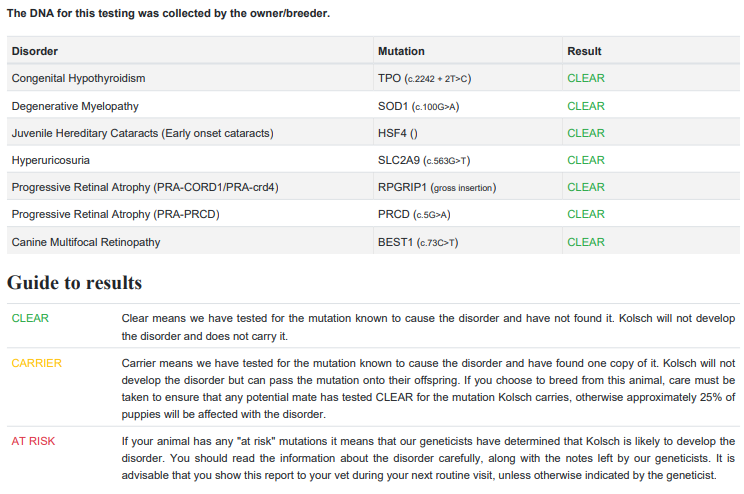This screenshot has height=494, width=744.
Task: Click the Hyperuricosuria disorder entry
Action: pyautogui.click(x=50, y=160)
